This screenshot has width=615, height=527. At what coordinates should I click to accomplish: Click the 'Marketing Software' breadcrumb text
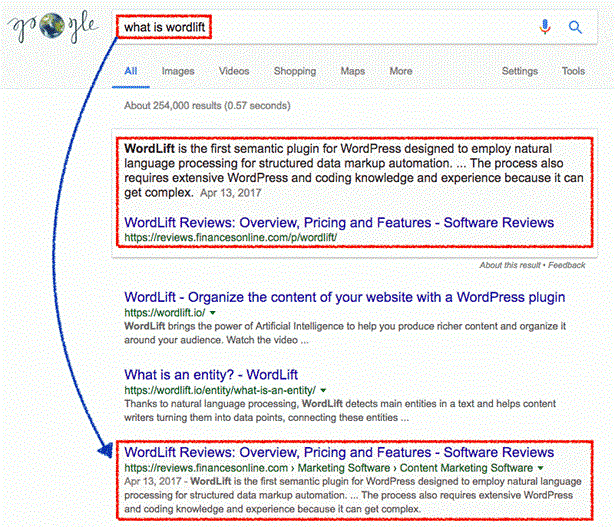[x=344, y=468]
